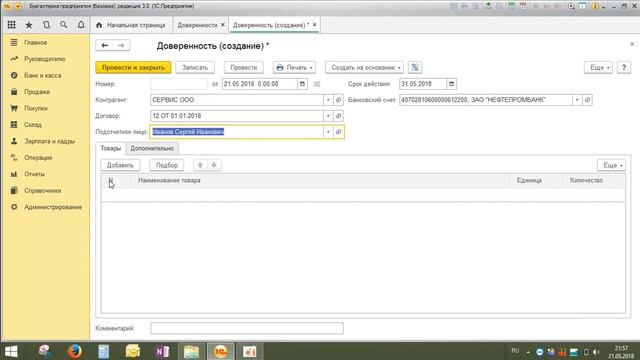Viewport: 640px width, 360px height.
Task: Click the back arrow button
Action: coord(104,45)
